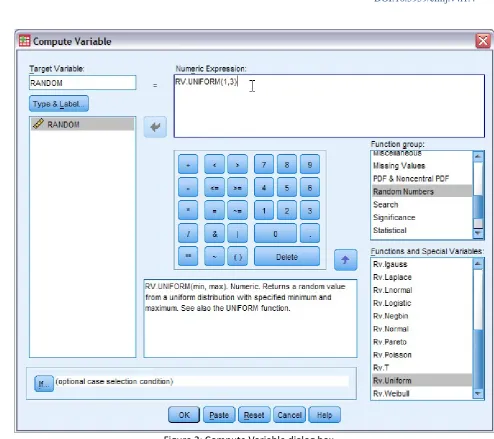Viewport: 494px width, 439px height.
Task: Click the division slash button
Action: (188, 233)
